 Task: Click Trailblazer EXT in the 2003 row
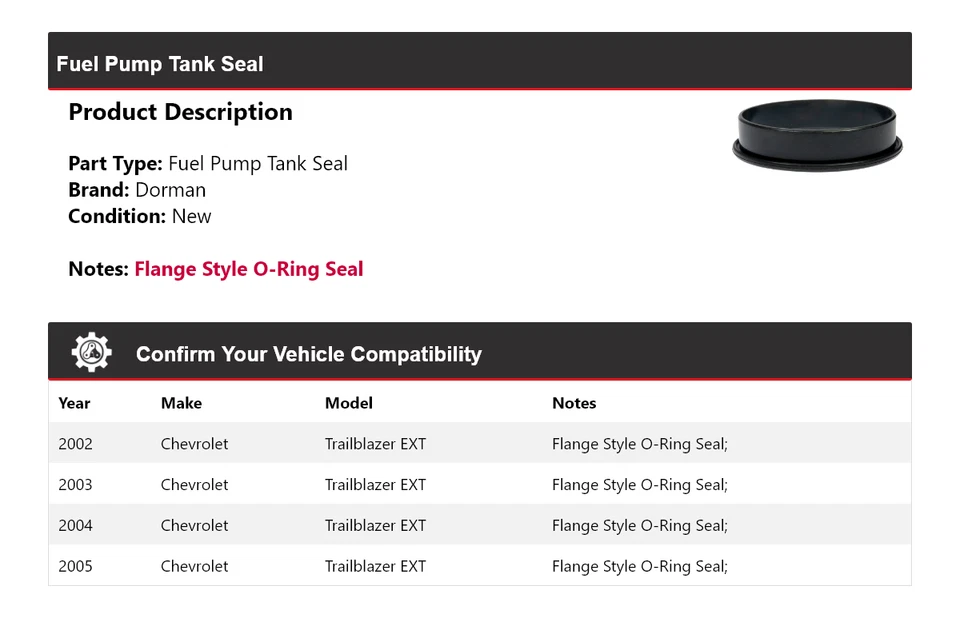click(x=375, y=485)
